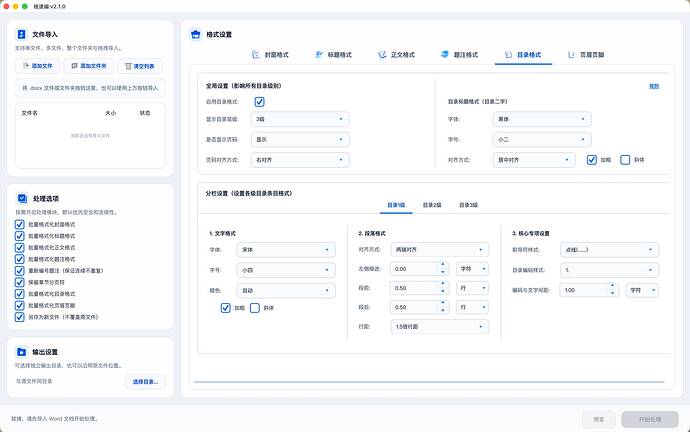The width and height of the screenshot is (690, 432).
Task: Open the 居中对齐 alignment dropdown
Action: tap(534, 160)
